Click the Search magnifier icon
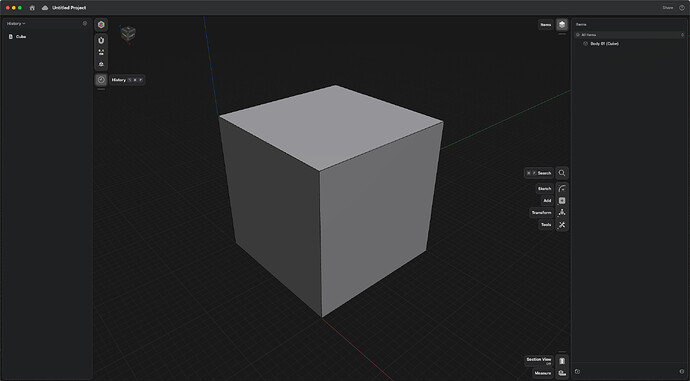This screenshot has width=690, height=381. pos(562,173)
